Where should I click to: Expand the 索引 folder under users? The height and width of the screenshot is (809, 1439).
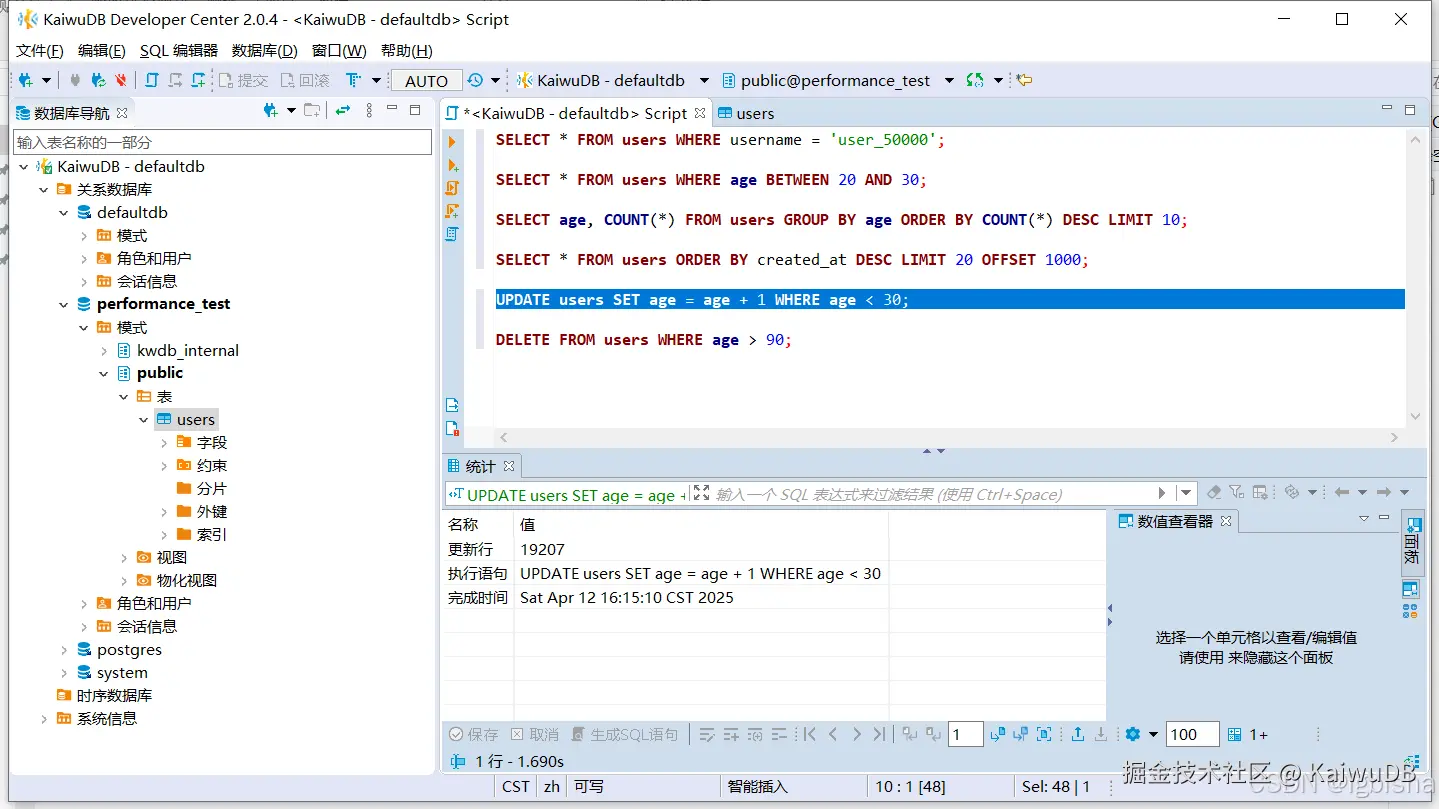tap(164, 534)
